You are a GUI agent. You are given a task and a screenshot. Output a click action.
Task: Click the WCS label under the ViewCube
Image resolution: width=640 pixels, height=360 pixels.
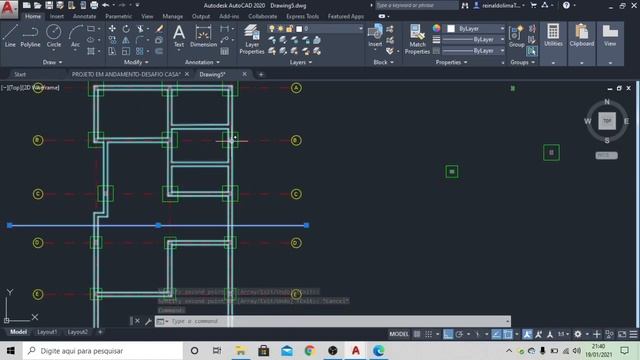click(606, 156)
